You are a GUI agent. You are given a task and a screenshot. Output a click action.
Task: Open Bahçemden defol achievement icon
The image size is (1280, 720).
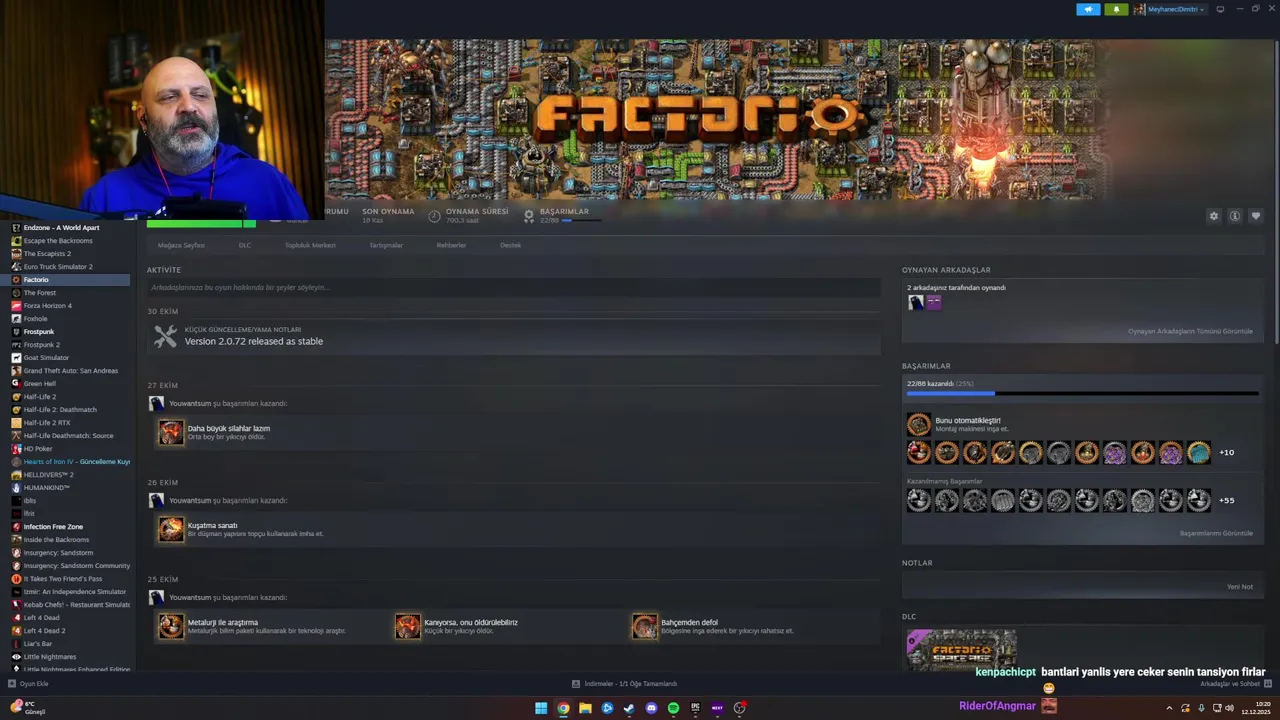tap(645, 626)
